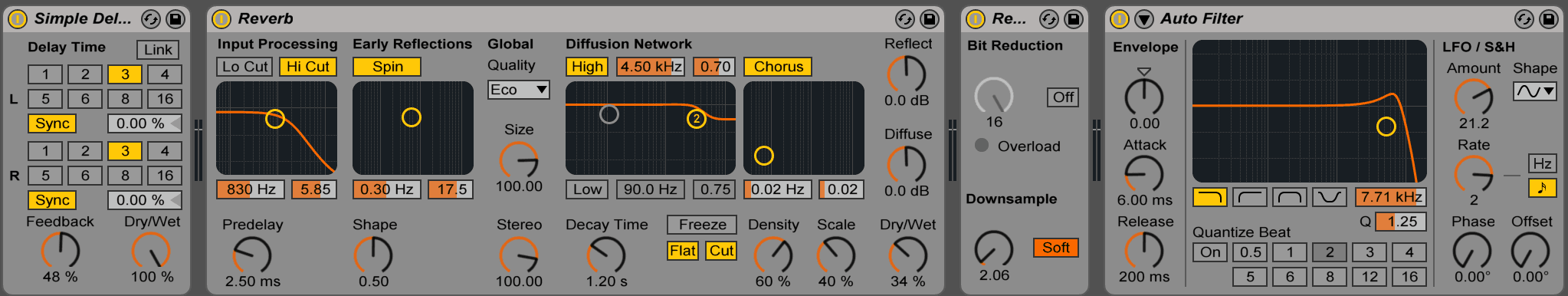Toggle Hi Cut in Reverb Input Processing
Viewport: 1568px width, 296px height.
pos(308,67)
